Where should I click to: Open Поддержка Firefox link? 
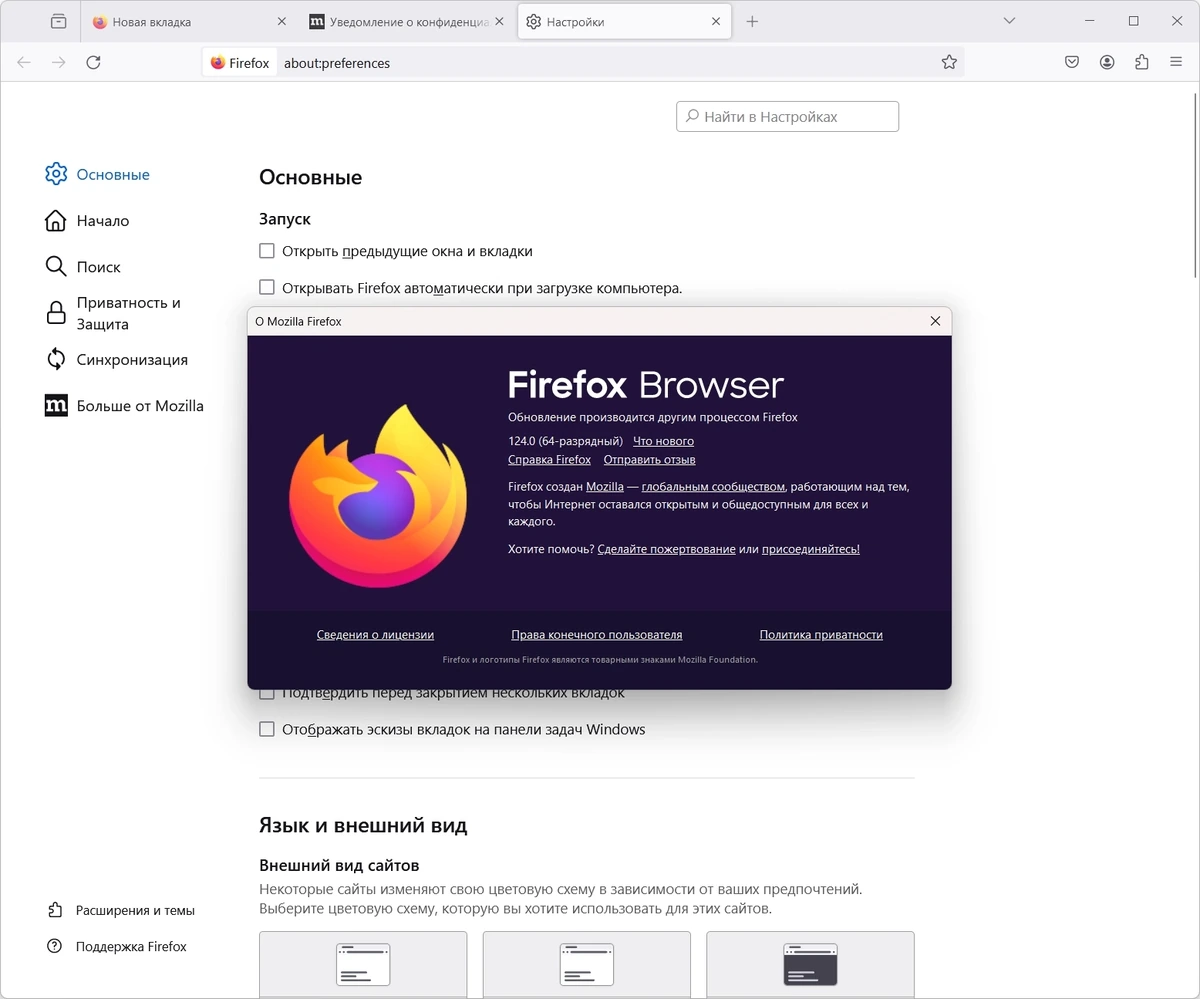click(118, 946)
